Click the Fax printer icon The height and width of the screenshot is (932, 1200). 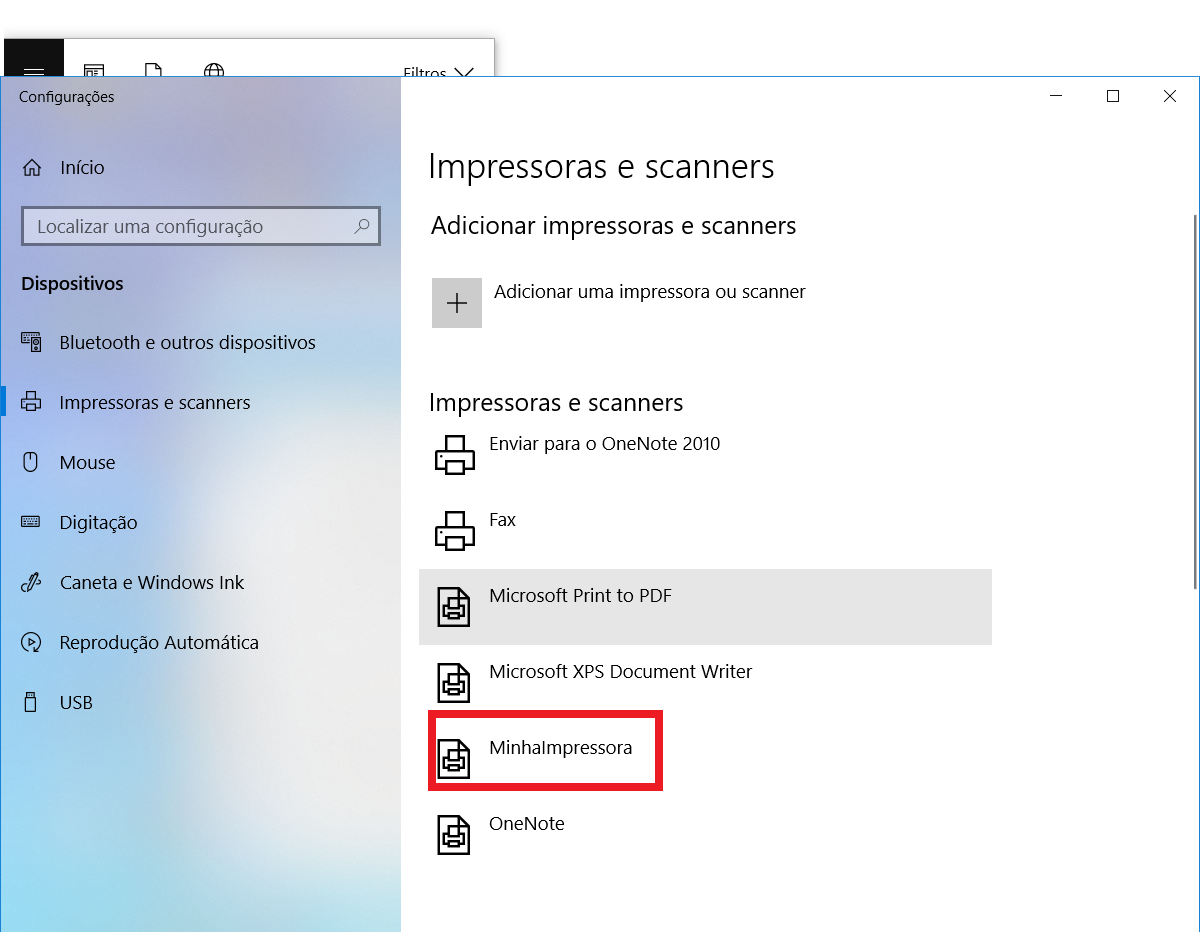click(455, 531)
